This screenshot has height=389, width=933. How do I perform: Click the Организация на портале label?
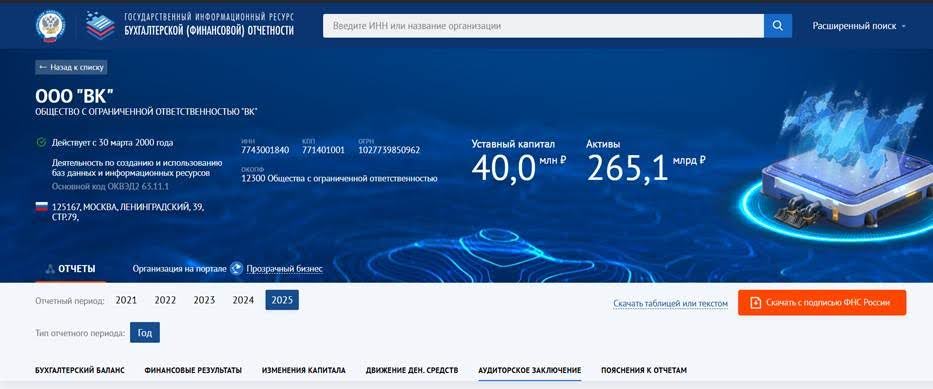pyautogui.click(x=179, y=269)
